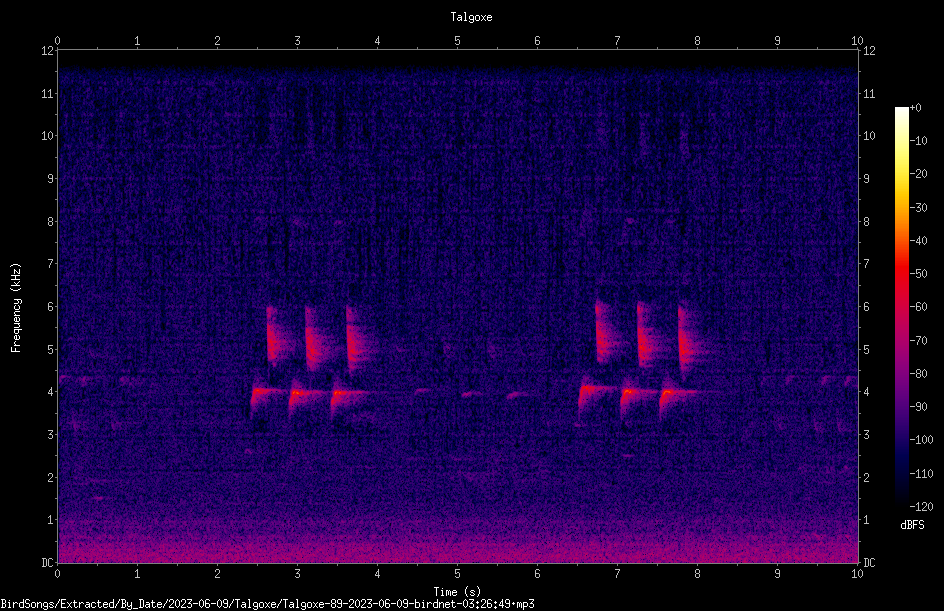Click the "6" label on the right frequency axis
This screenshot has height=611, width=944.
pyautogui.click(x=866, y=306)
